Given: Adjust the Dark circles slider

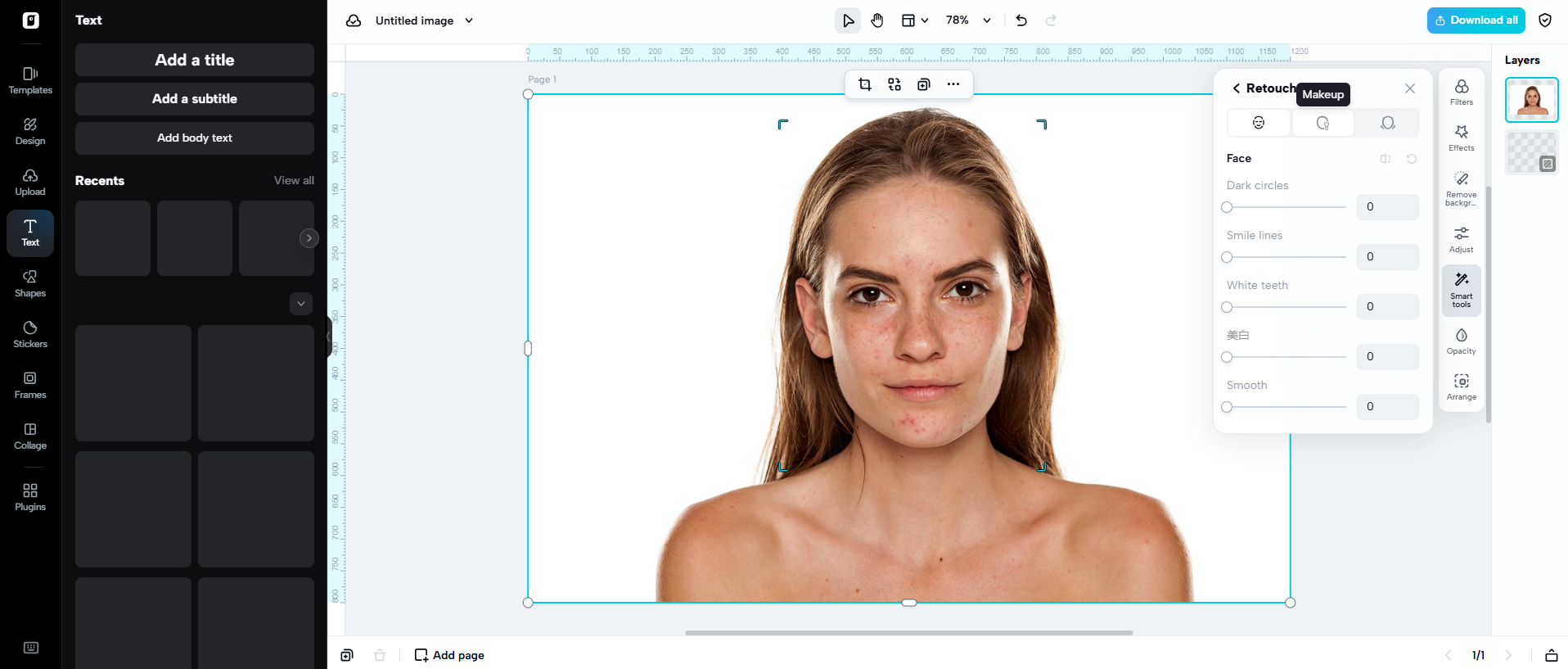Looking at the screenshot, I should click(1286, 207).
